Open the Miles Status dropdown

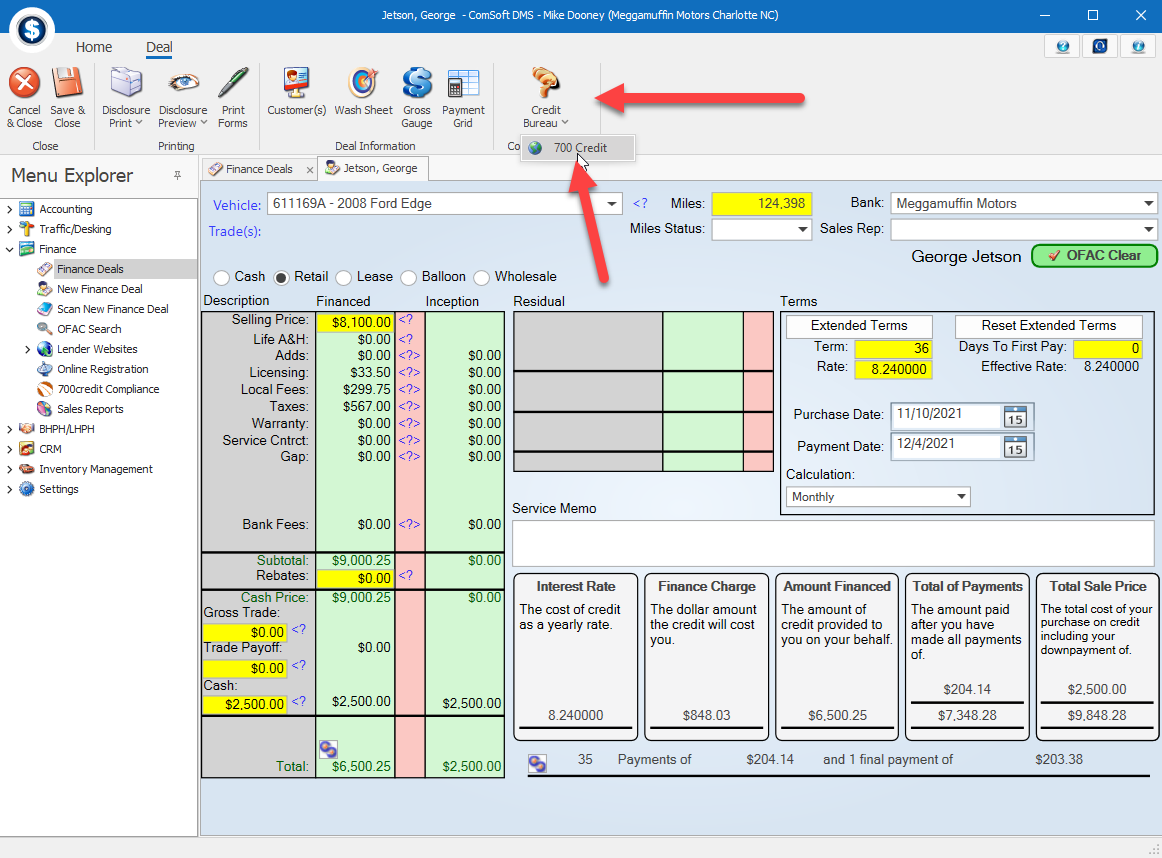point(803,230)
